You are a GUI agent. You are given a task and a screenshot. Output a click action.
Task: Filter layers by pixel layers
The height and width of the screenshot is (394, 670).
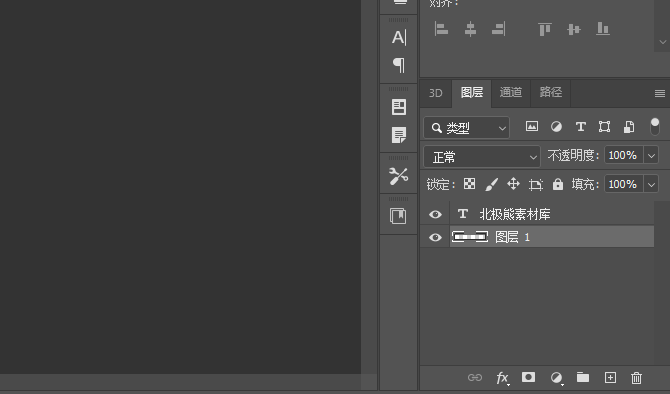click(532, 126)
